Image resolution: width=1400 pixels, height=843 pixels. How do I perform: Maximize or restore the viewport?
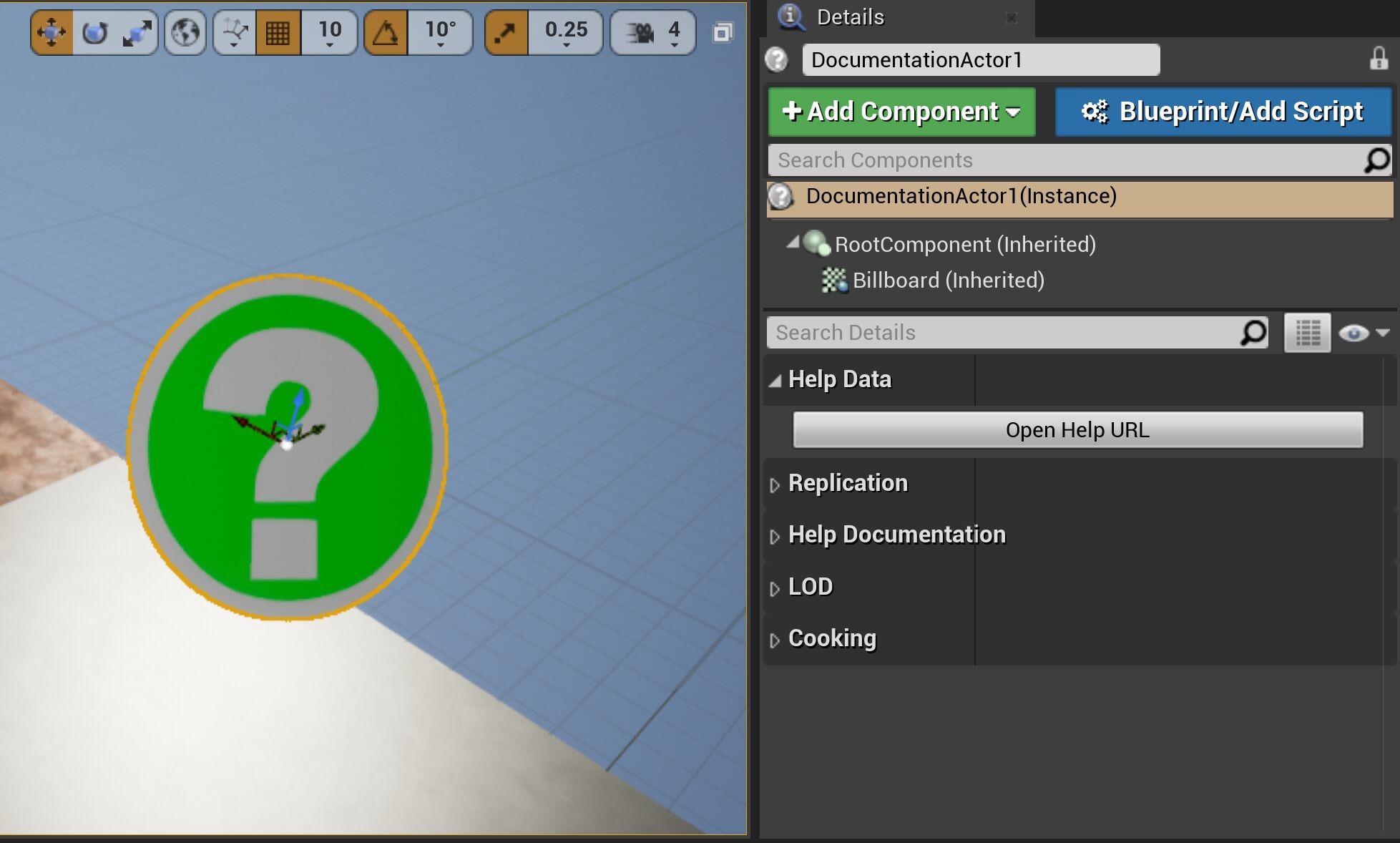pos(723,32)
